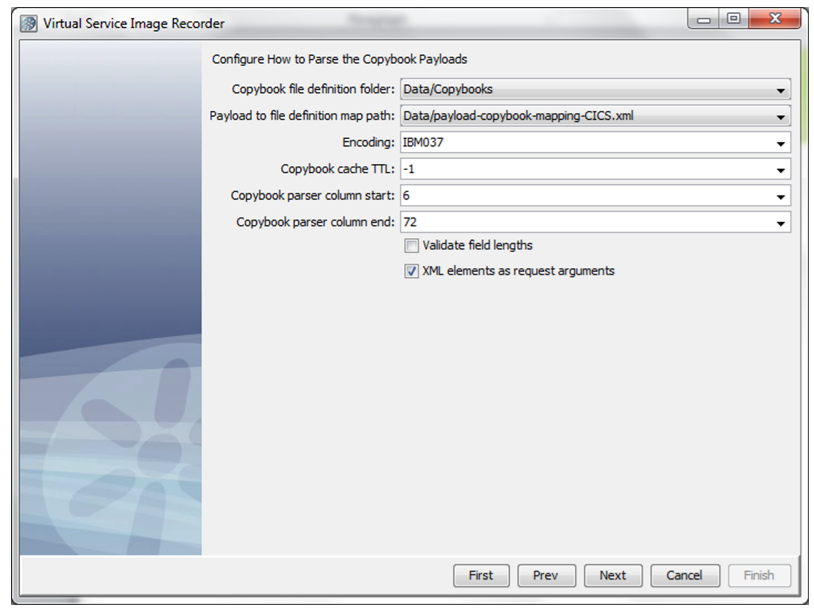Expand the Payload to file definition map path dropdown

[780, 116]
